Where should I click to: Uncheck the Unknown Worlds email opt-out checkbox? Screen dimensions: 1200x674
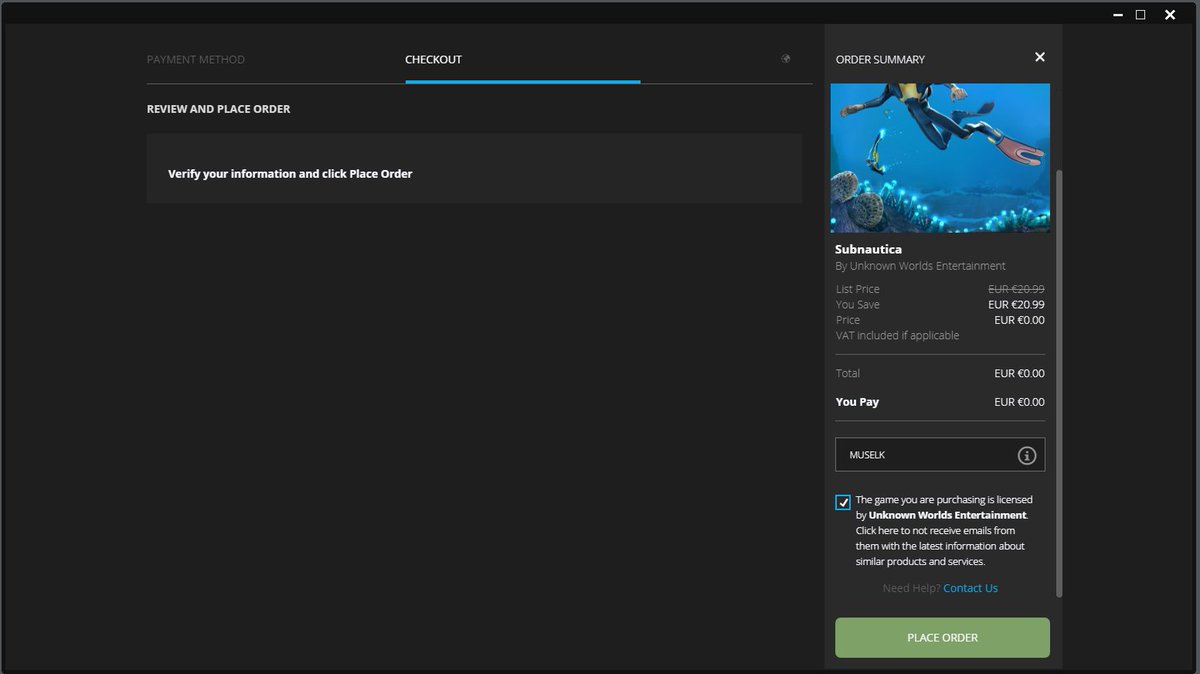[843, 502]
